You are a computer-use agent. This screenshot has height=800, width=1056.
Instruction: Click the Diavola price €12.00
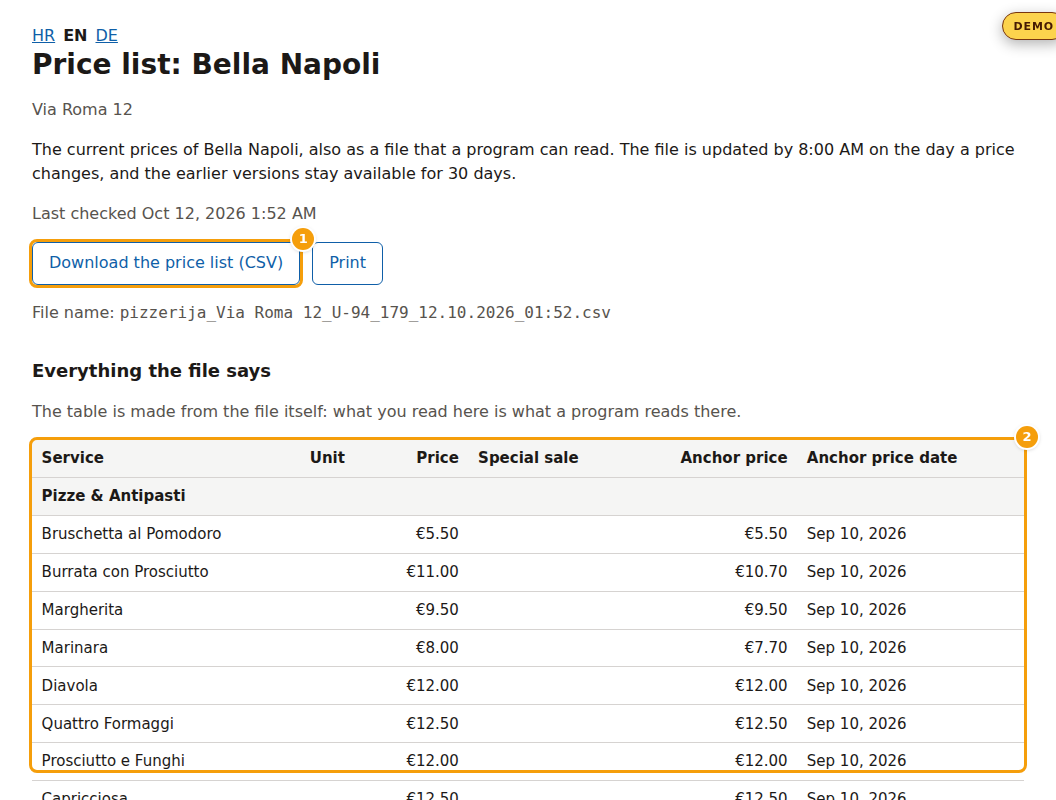click(432, 686)
